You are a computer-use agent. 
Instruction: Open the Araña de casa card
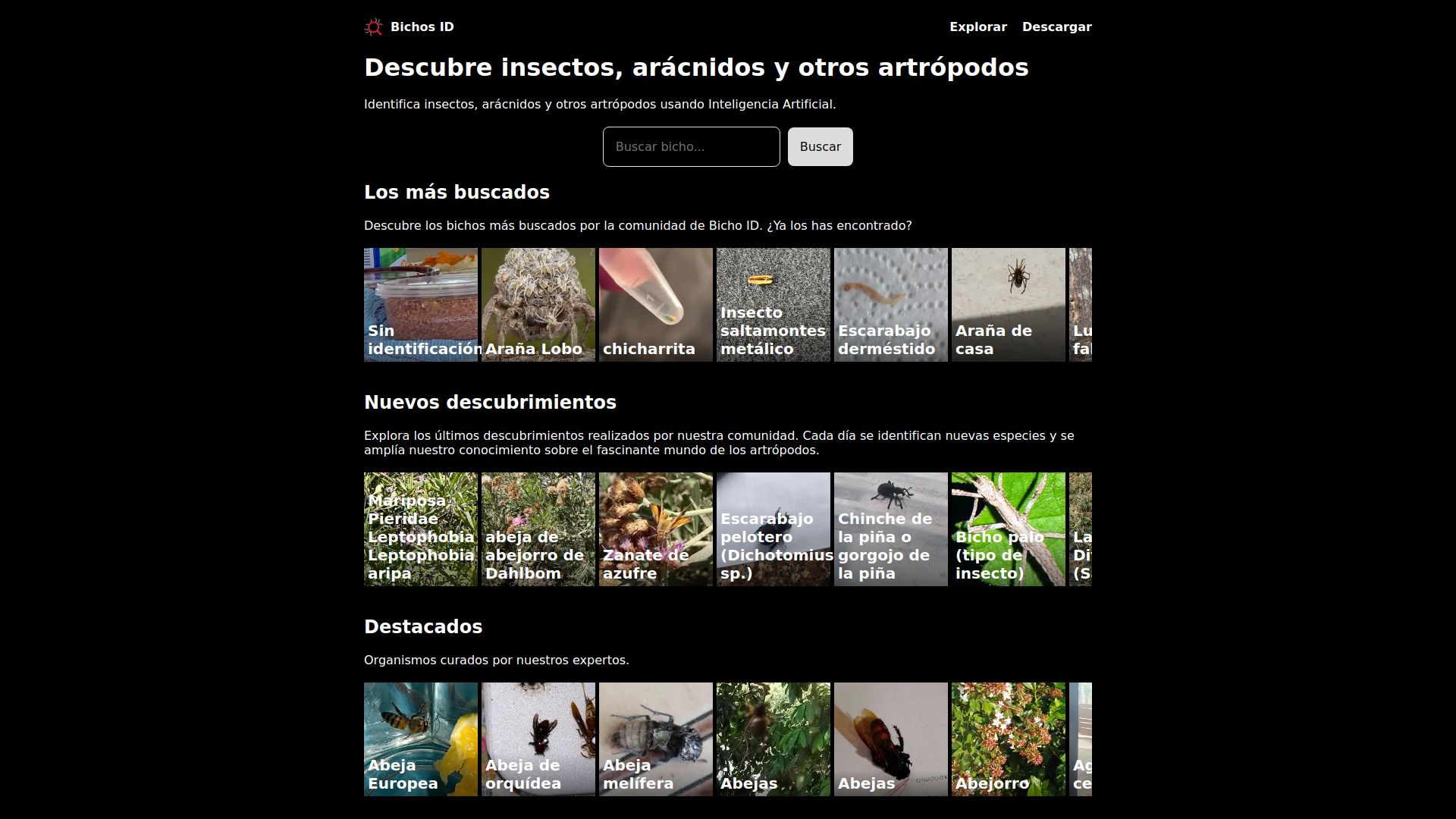(1008, 304)
